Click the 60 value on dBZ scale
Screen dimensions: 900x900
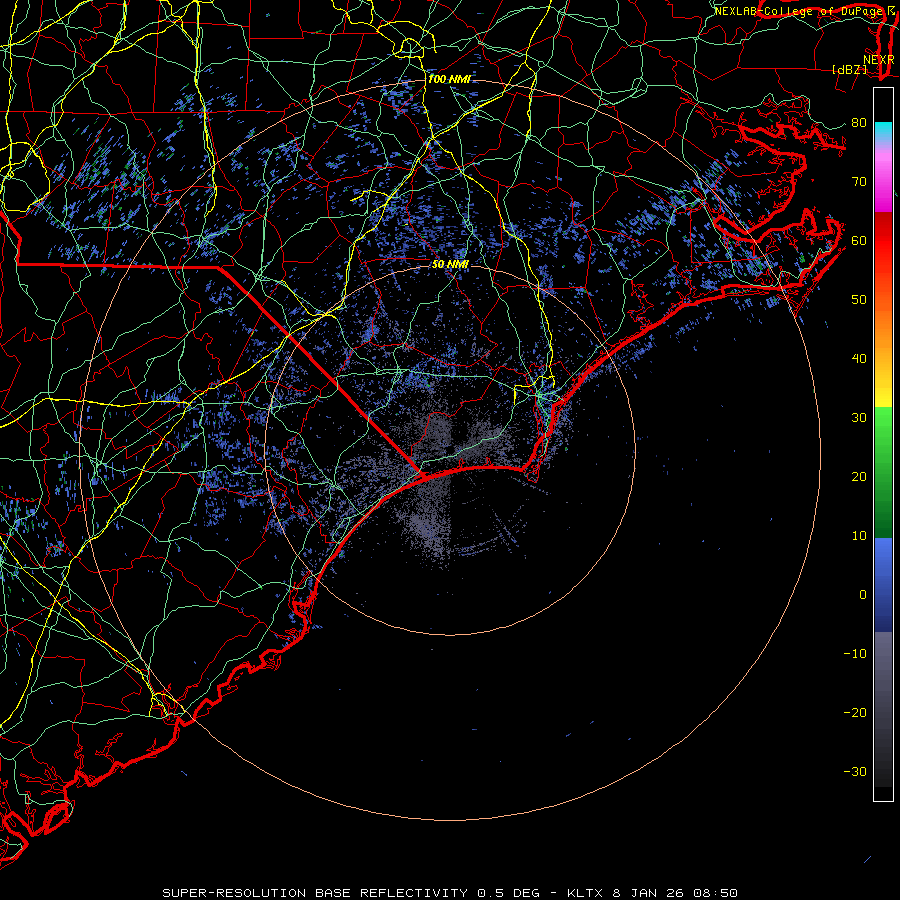[859, 241]
